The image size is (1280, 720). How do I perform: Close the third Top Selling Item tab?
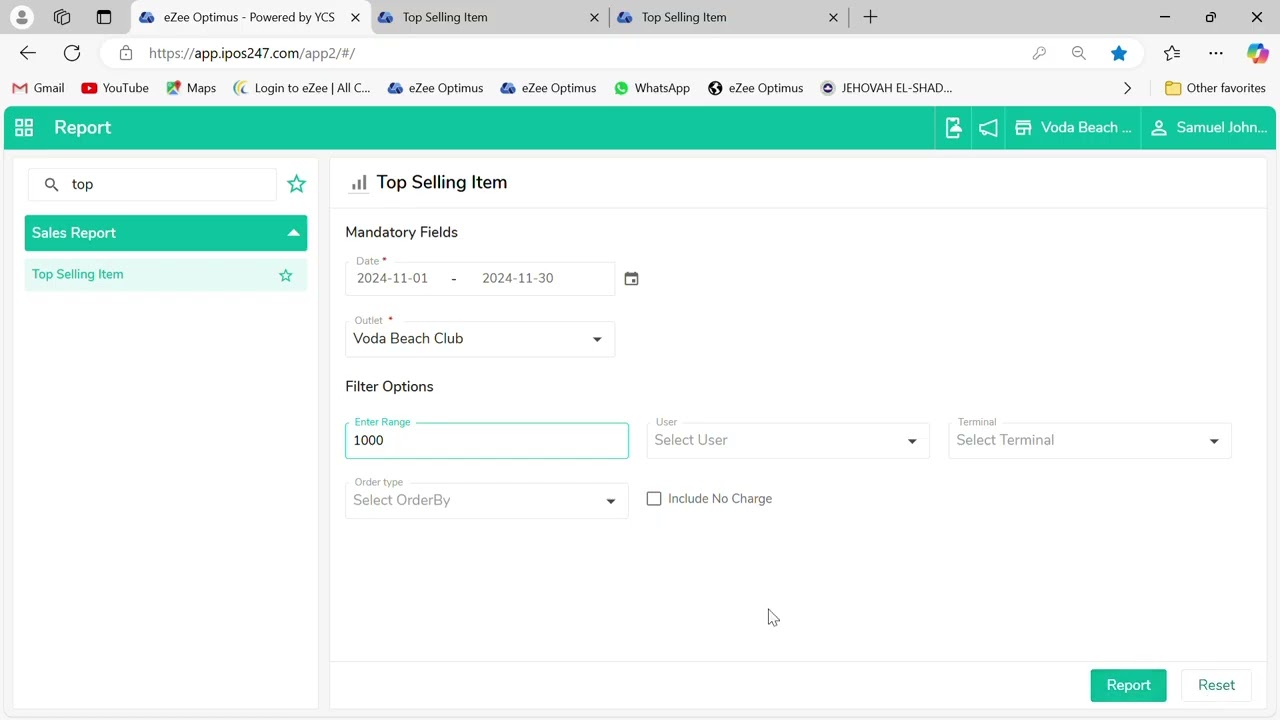pyautogui.click(x=834, y=17)
